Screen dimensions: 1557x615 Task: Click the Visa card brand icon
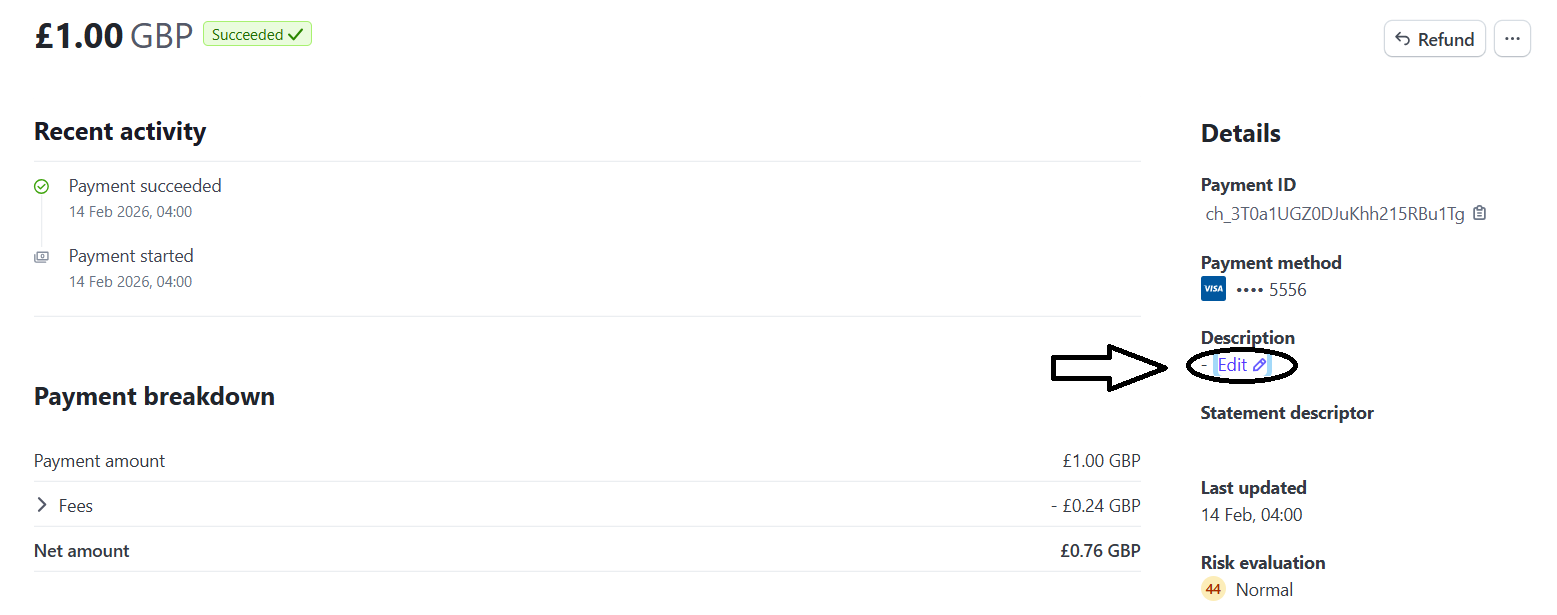click(1213, 288)
